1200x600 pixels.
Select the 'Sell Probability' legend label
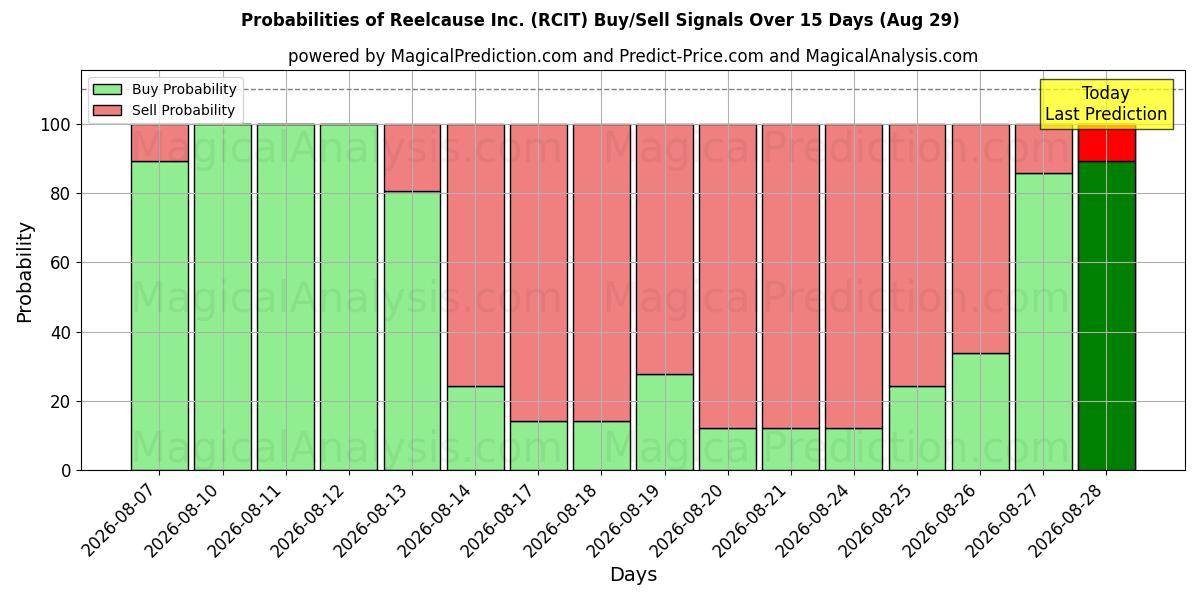183,110
